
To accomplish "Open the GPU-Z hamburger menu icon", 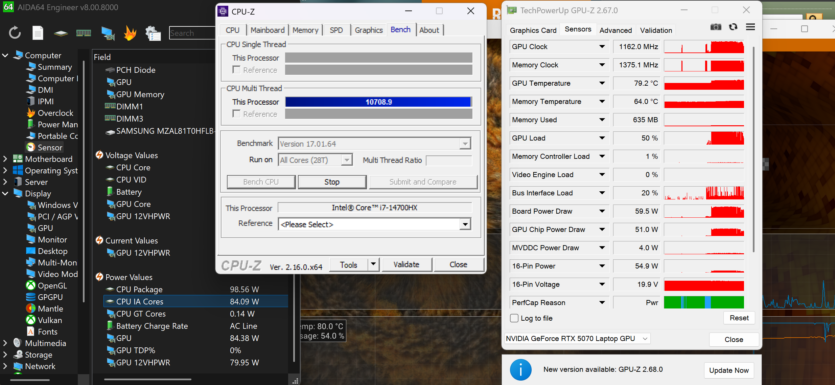I will click(750, 27).
